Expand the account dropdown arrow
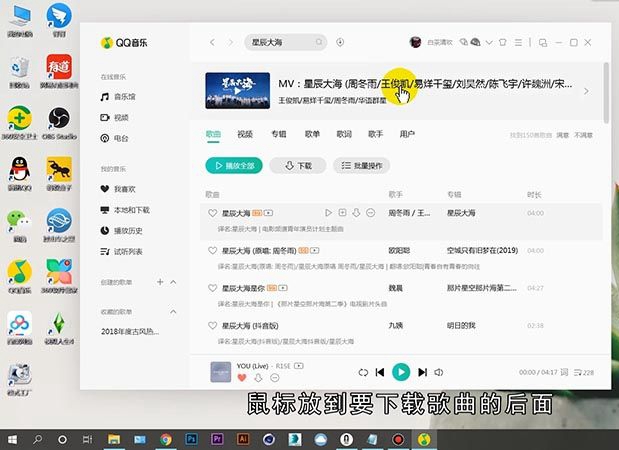 click(489, 42)
